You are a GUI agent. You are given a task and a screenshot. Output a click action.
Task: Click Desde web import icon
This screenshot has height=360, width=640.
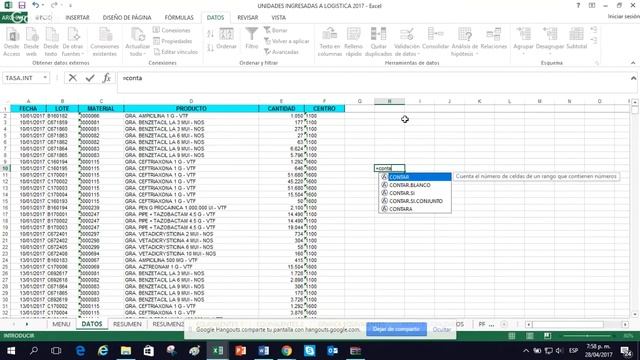pyautogui.click(x=31, y=42)
